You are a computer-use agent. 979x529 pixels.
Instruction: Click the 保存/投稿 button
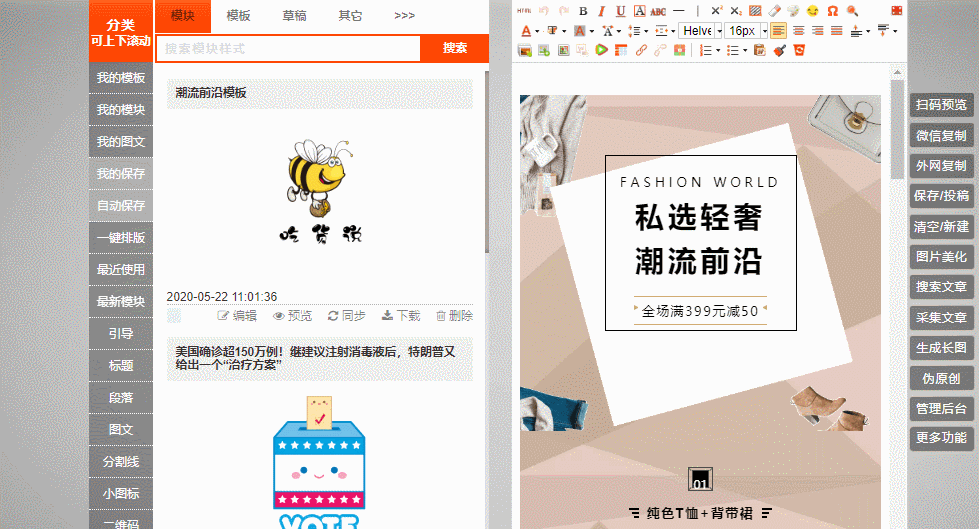[941, 196]
